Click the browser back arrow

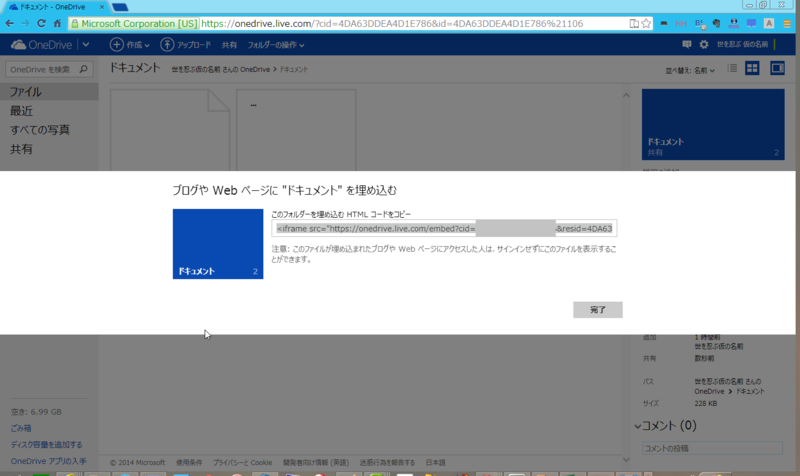click(x=10, y=23)
